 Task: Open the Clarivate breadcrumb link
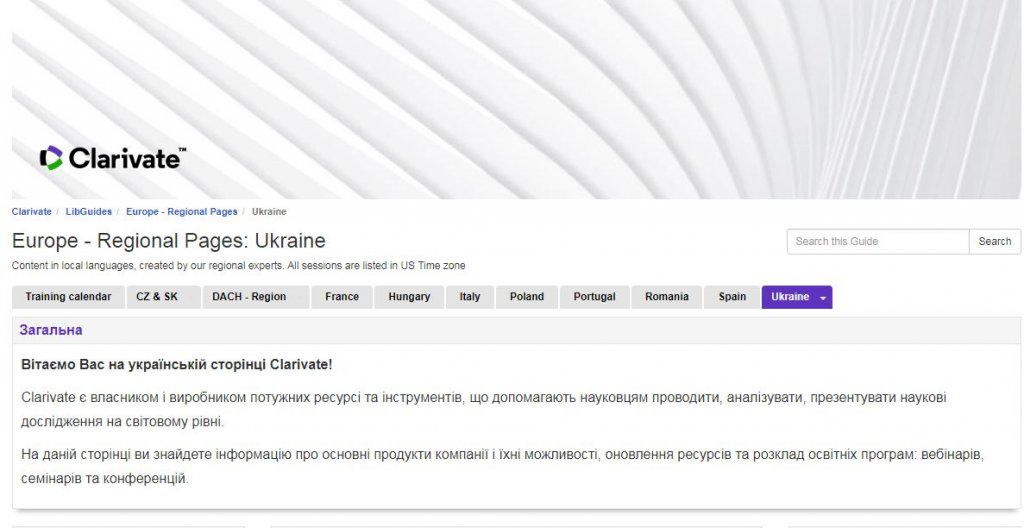(31, 212)
